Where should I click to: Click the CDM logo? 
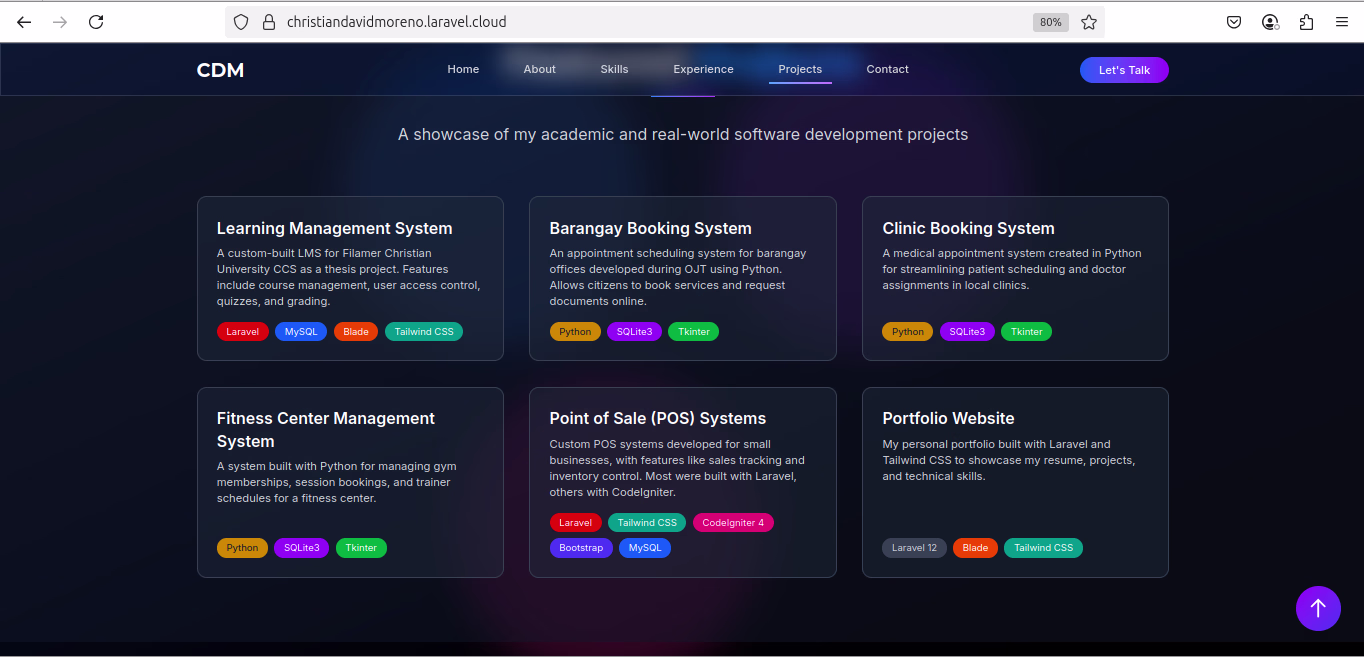coord(220,70)
